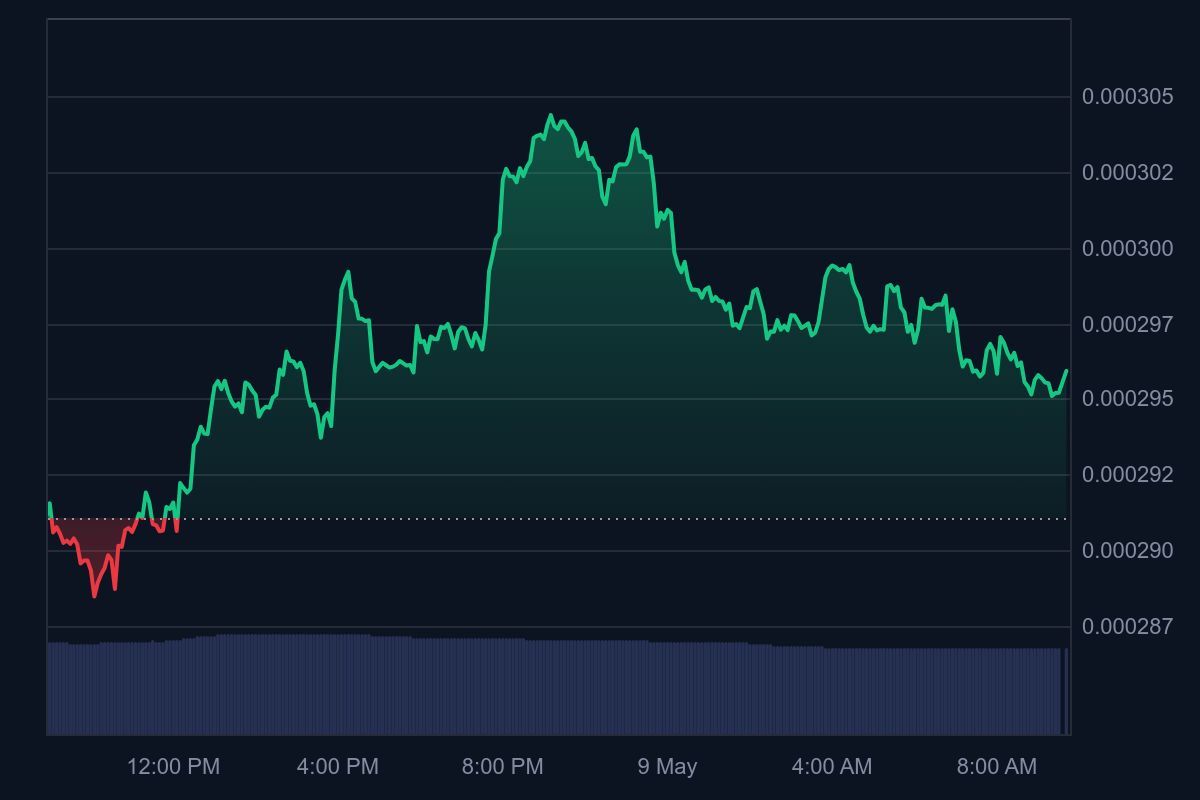
Task: Click the 12:00 PM time axis label
Action: pos(173,767)
